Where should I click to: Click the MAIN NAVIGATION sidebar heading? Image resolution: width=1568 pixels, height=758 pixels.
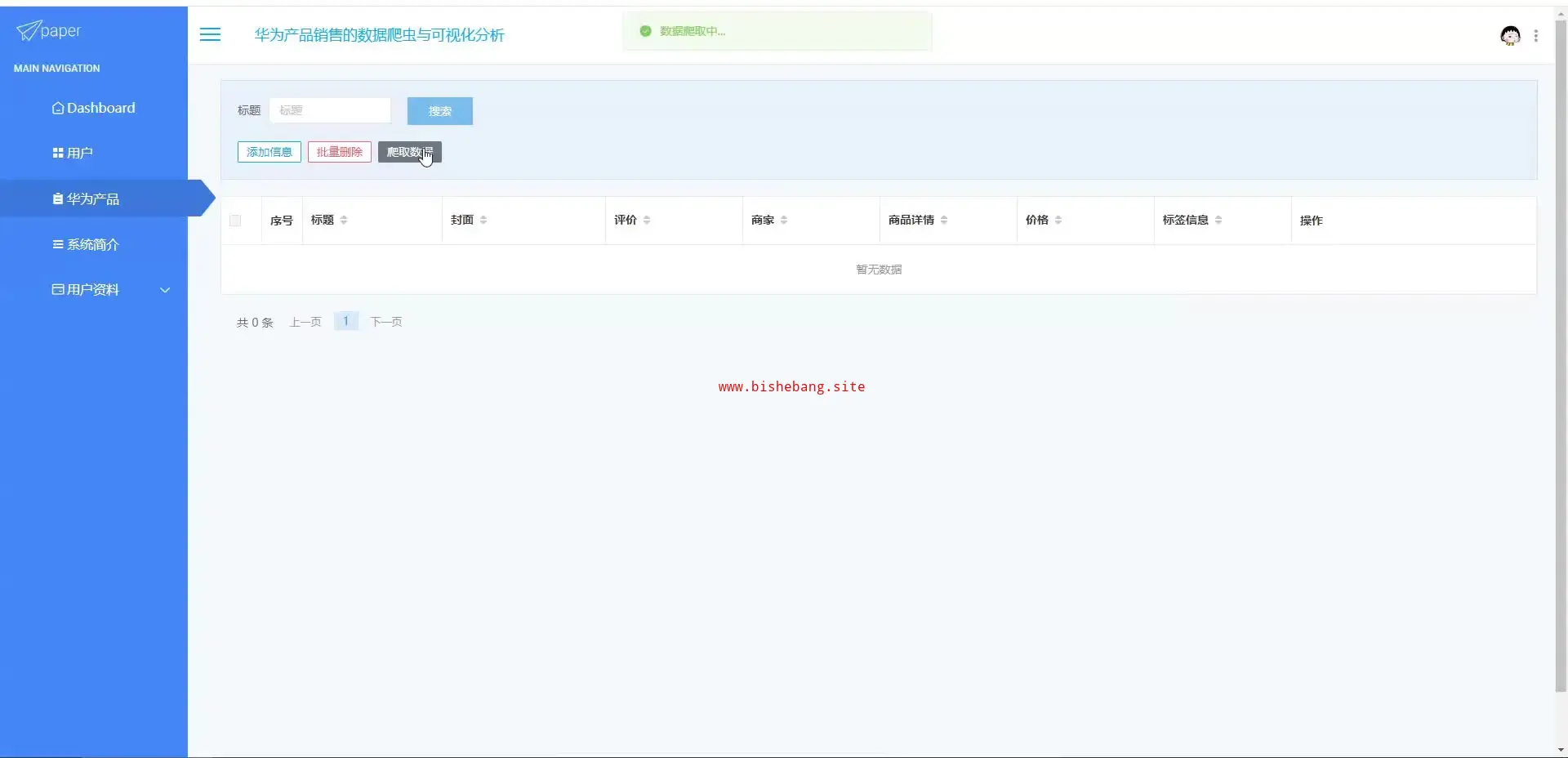57,69
